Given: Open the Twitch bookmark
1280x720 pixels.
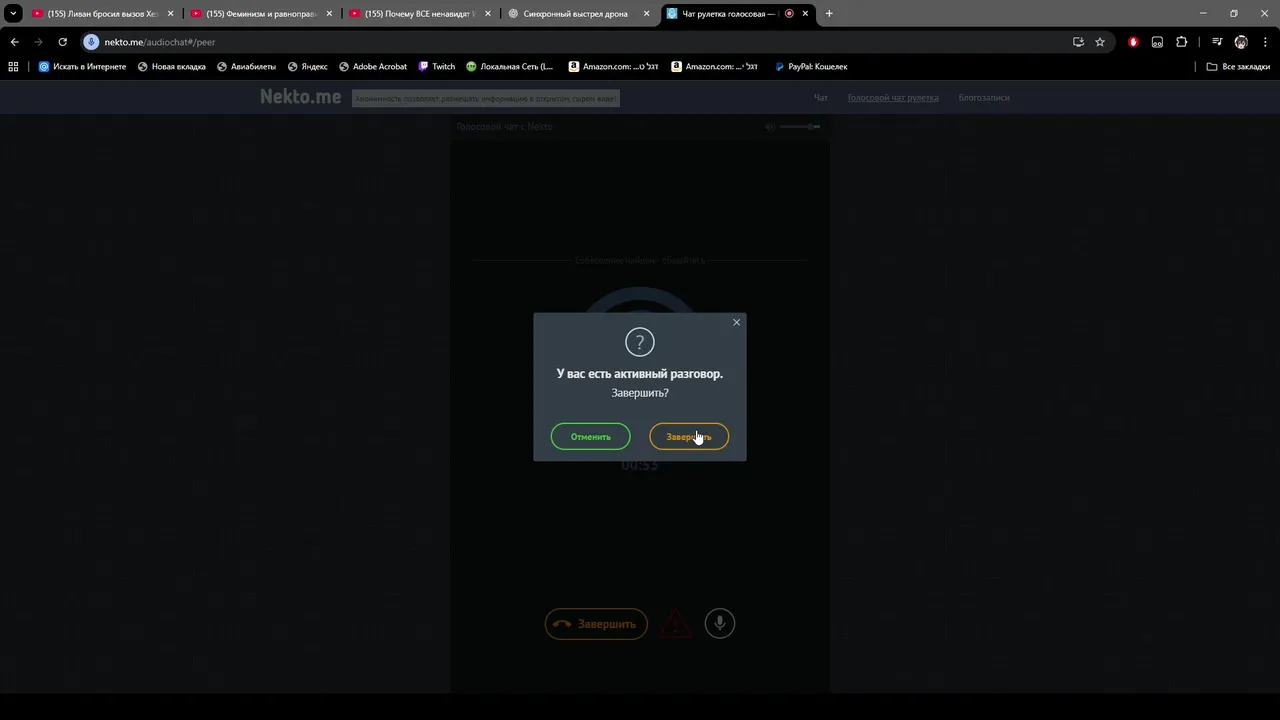Looking at the screenshot, I should 436,67.
